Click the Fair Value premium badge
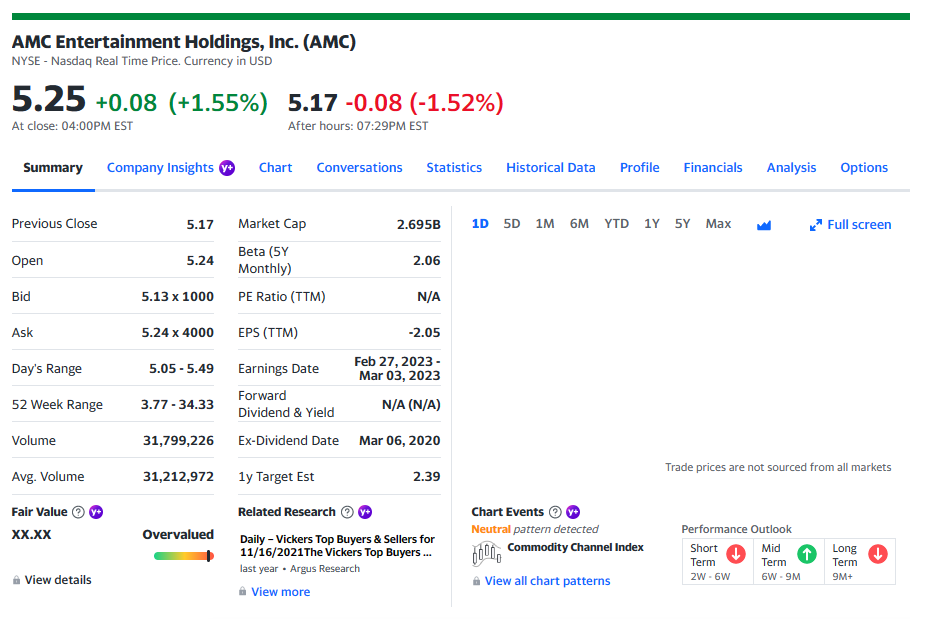 [x=96, y=512]
